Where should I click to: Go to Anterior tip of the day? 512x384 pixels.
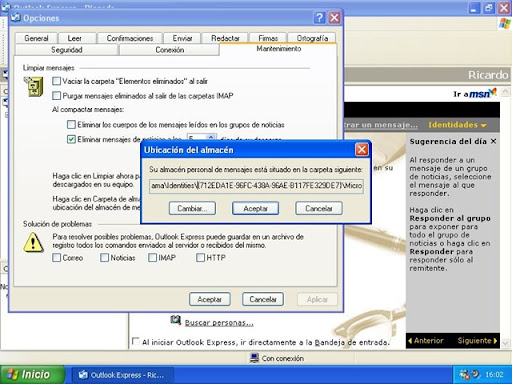click(425, 341)
